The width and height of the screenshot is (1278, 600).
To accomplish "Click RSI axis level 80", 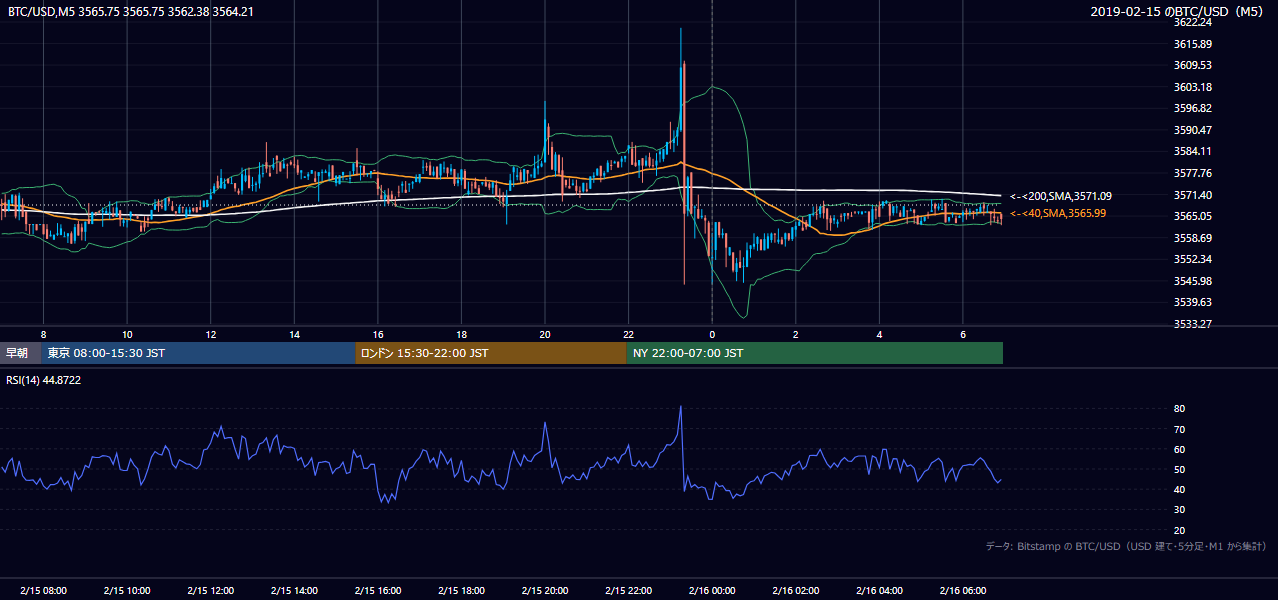I will [1179, 409].
